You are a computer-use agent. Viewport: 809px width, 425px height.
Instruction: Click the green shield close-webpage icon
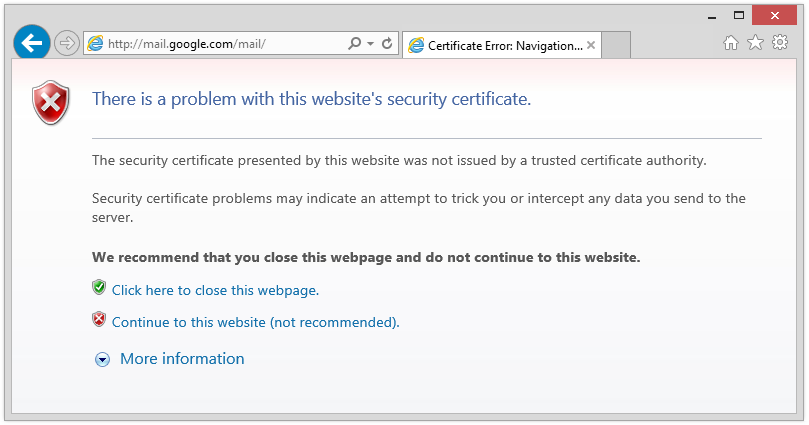(x=99, y=289)
